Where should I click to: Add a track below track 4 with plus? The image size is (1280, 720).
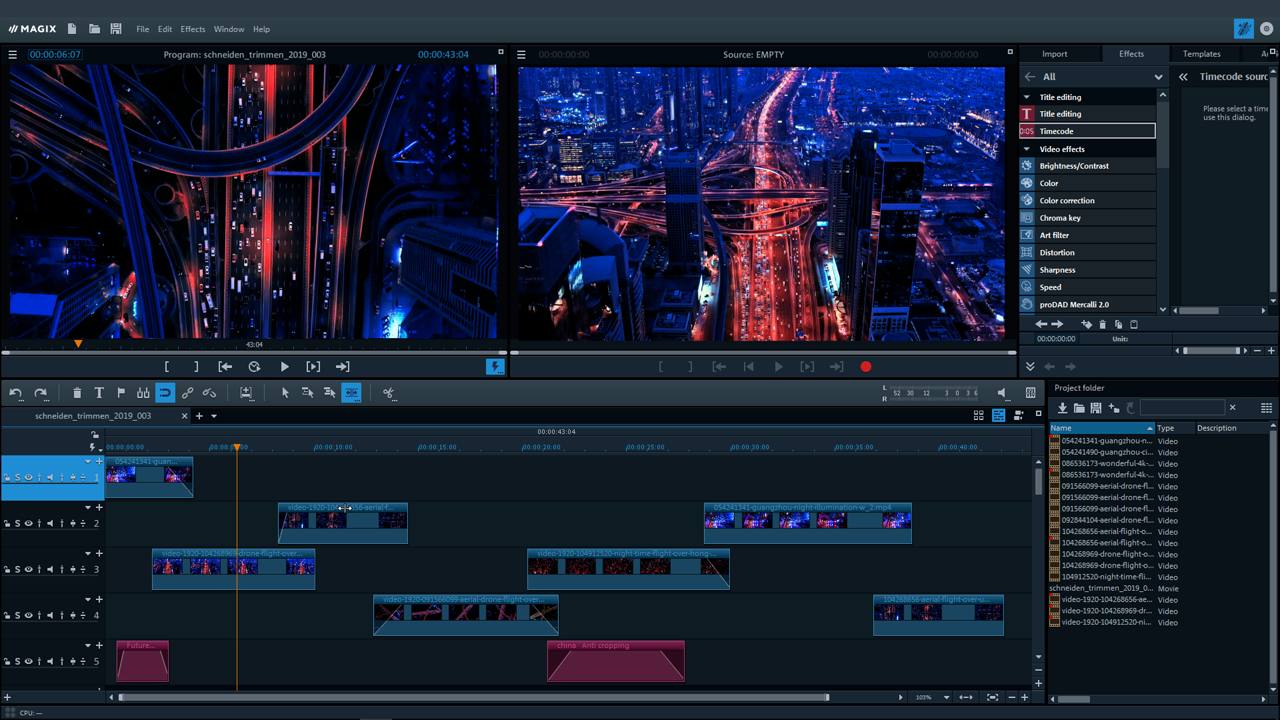click(99, 600)
